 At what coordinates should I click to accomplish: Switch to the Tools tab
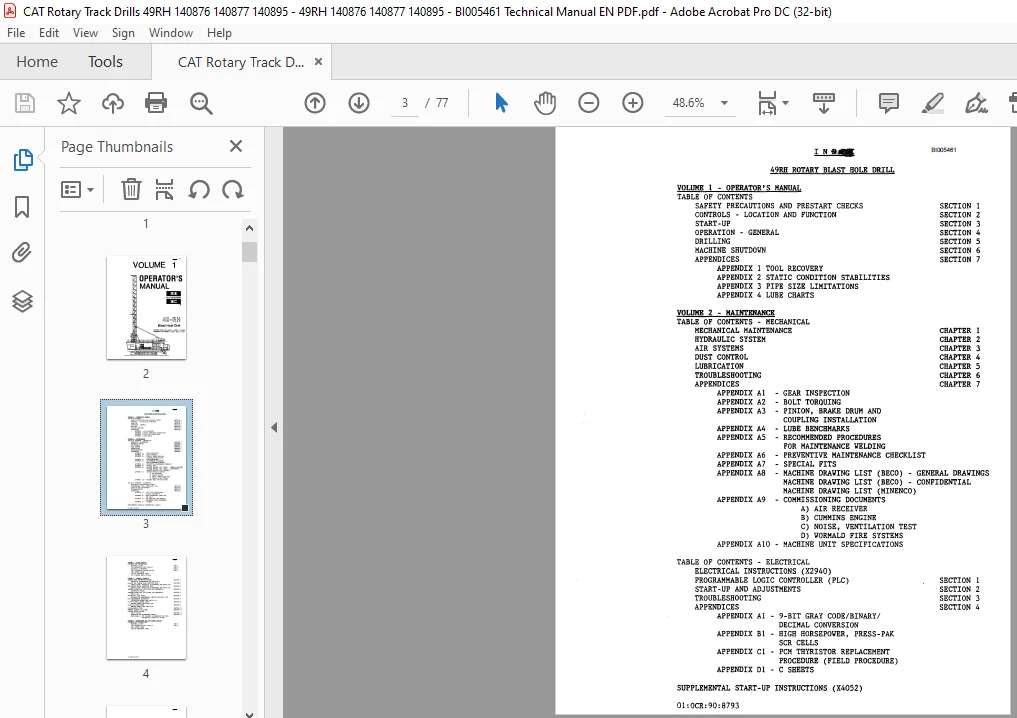(x=105, y=62)
